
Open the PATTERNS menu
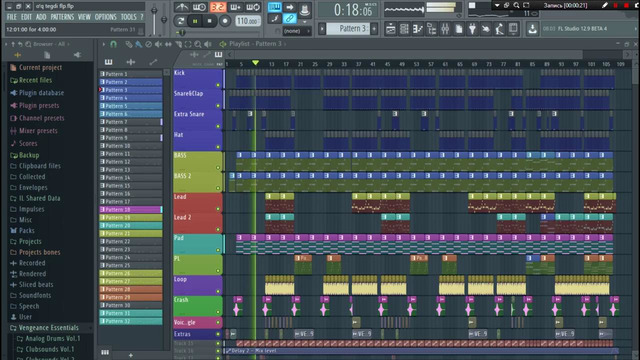pos(62,17)
